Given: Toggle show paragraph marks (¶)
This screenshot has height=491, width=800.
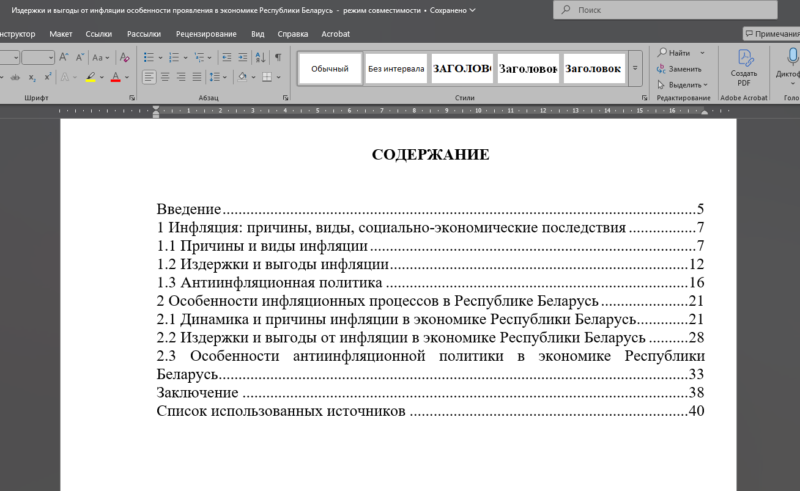Looking at the screenshot, I should point(278,57).
